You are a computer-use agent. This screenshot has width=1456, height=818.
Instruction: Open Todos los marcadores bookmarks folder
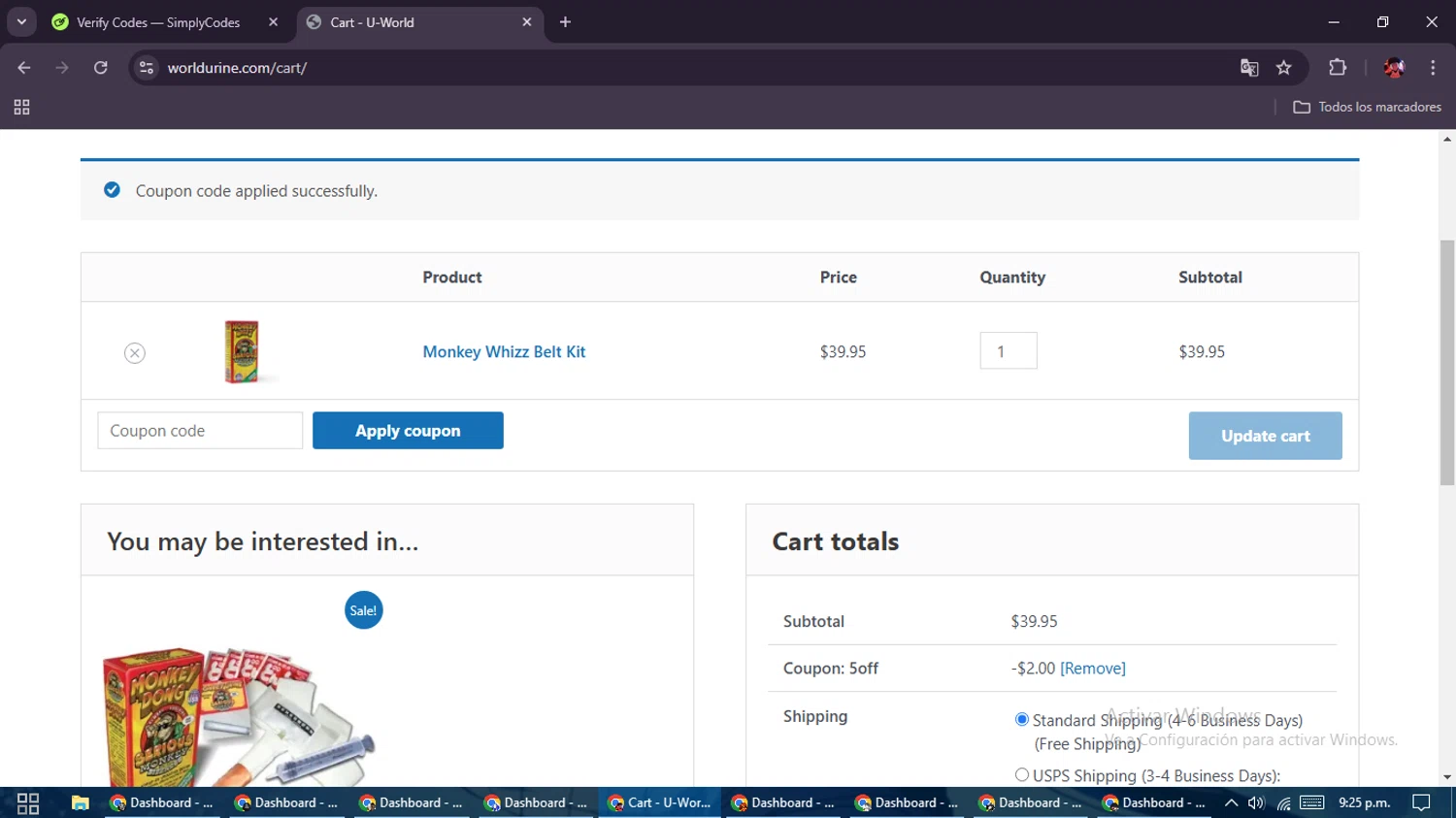(x=1367, y=108)
